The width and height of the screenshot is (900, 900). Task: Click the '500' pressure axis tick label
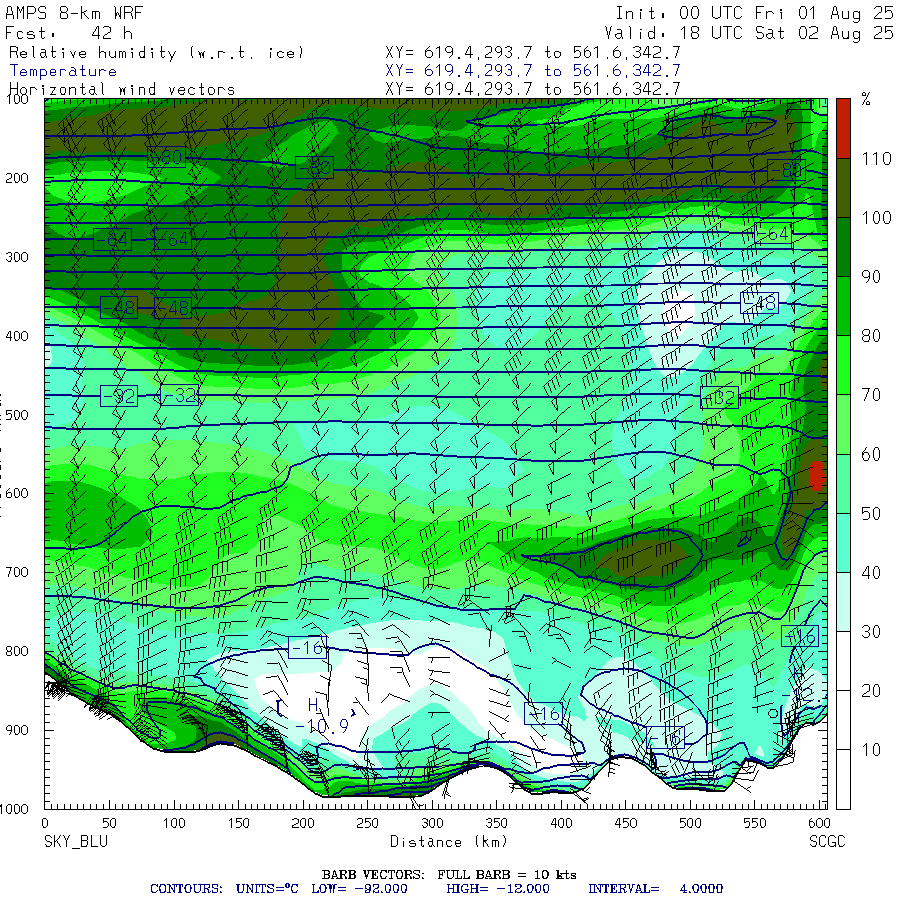(17, 415)
